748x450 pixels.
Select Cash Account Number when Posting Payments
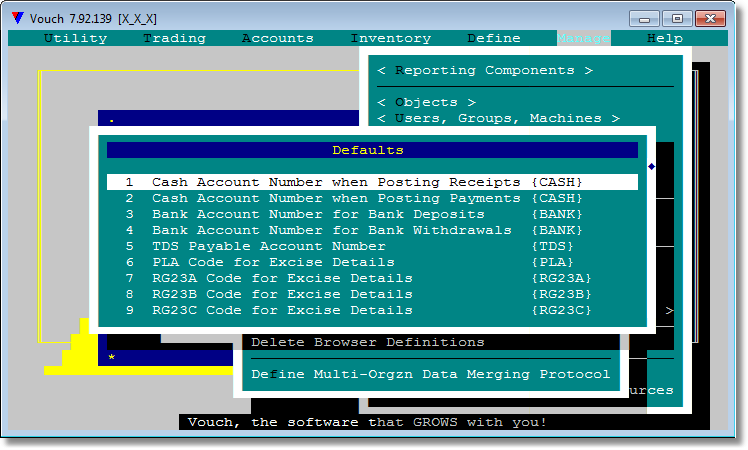pyautogui.click(x=372, y=198)
